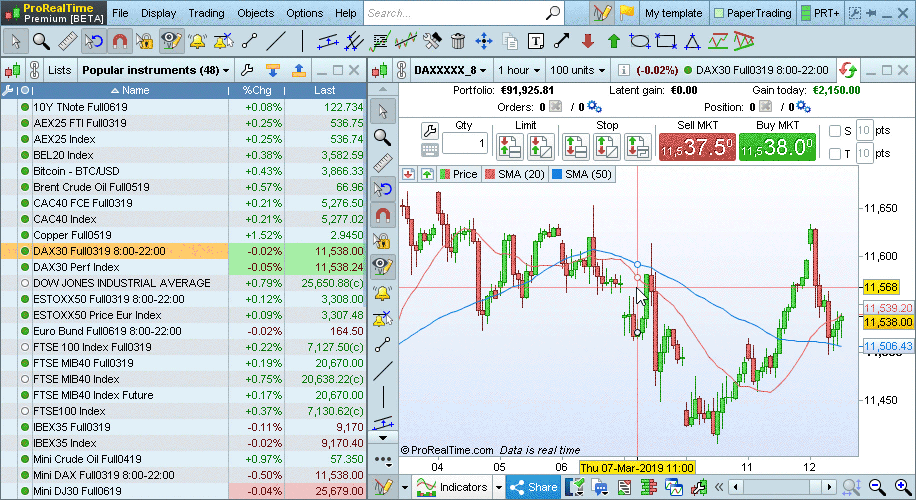Viewport: 916px width, 500px height.
Task: Select the triangle drawing tool
Action: pos(692,41)
